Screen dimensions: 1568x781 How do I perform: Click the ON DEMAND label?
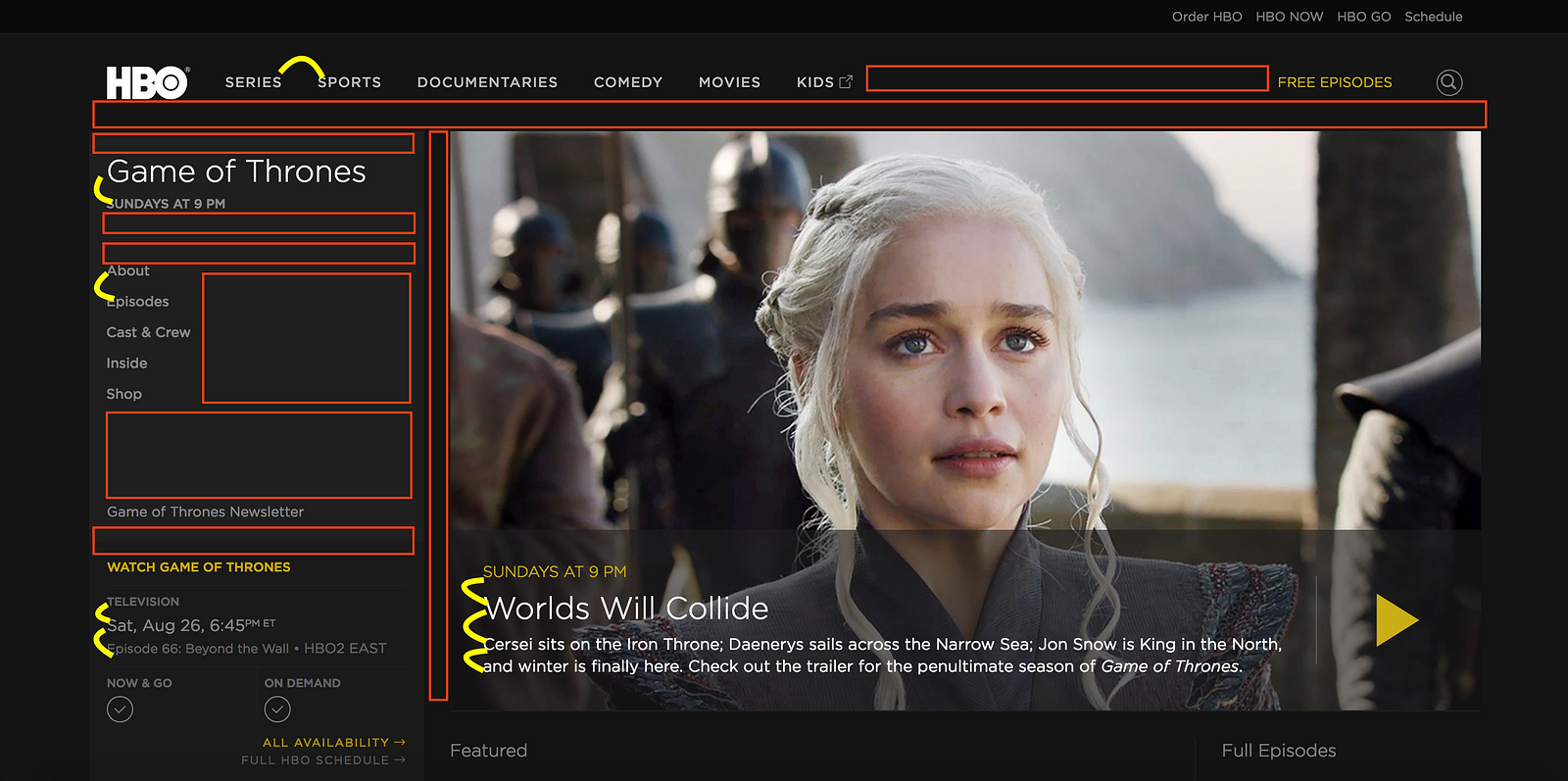[x=303, y=683]
